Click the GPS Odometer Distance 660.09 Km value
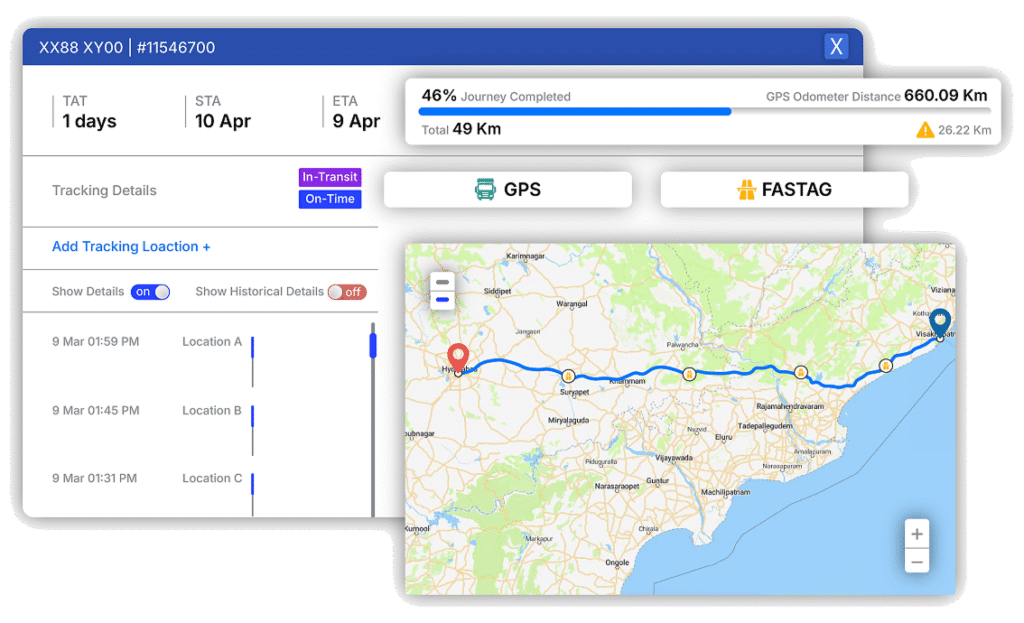 (946, 95)
